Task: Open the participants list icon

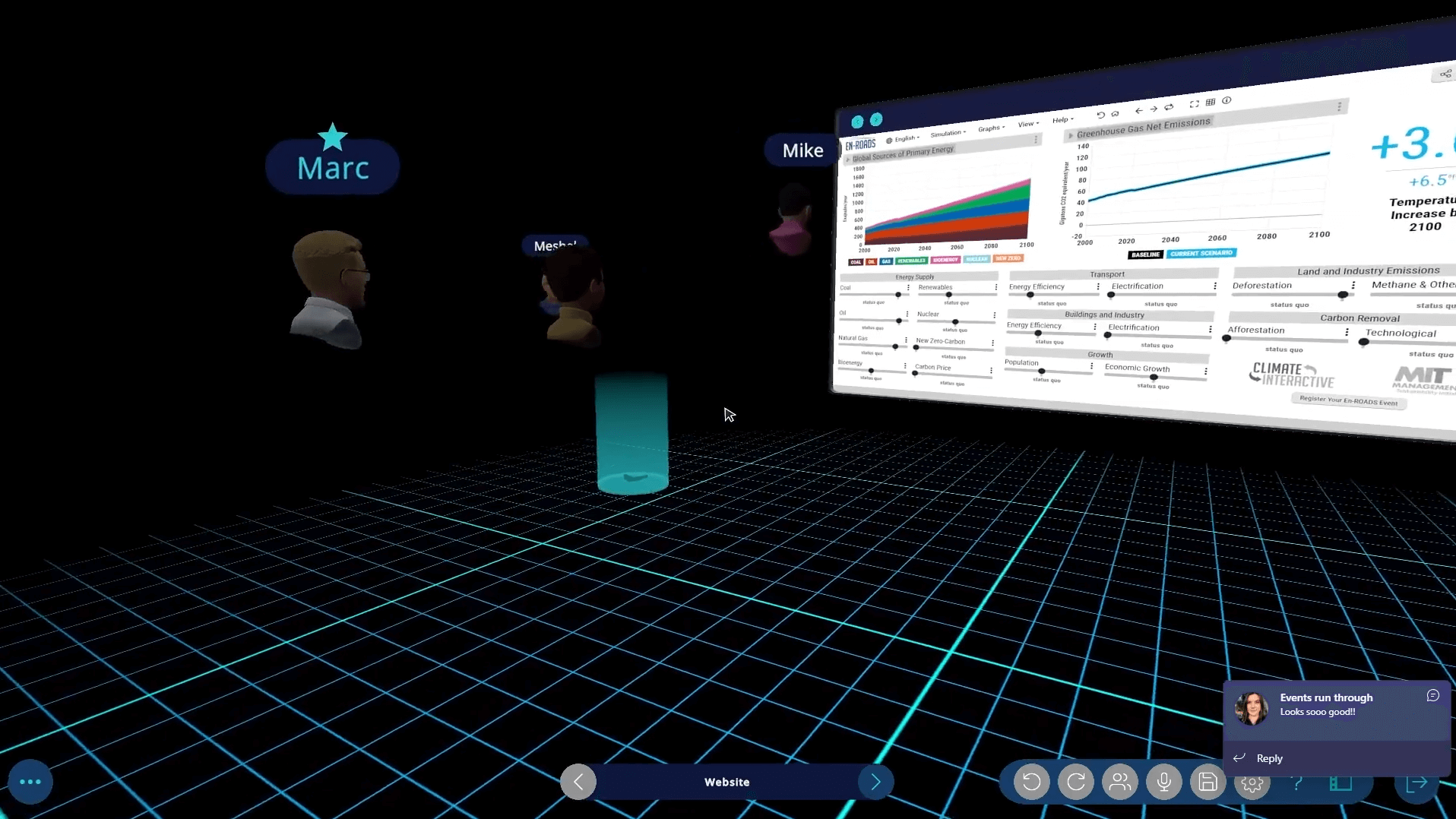Action: [x=1120, y=782]
